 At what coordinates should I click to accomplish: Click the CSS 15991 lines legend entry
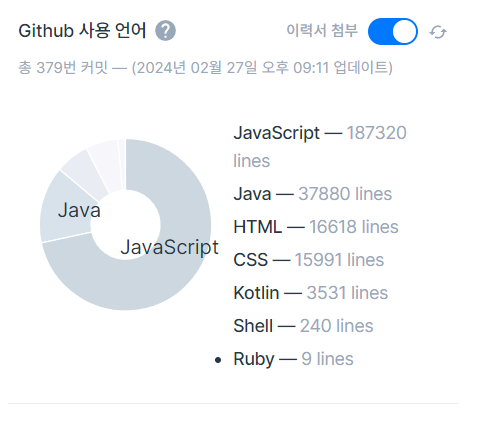309,260
